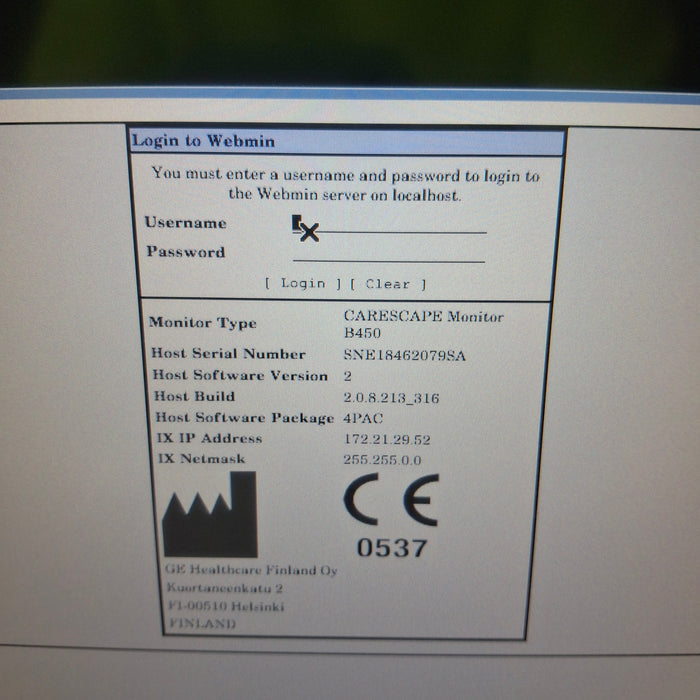The image size is (700, 700).
Task: Click the manufacturer factory icon
Action: coord(209,515)
